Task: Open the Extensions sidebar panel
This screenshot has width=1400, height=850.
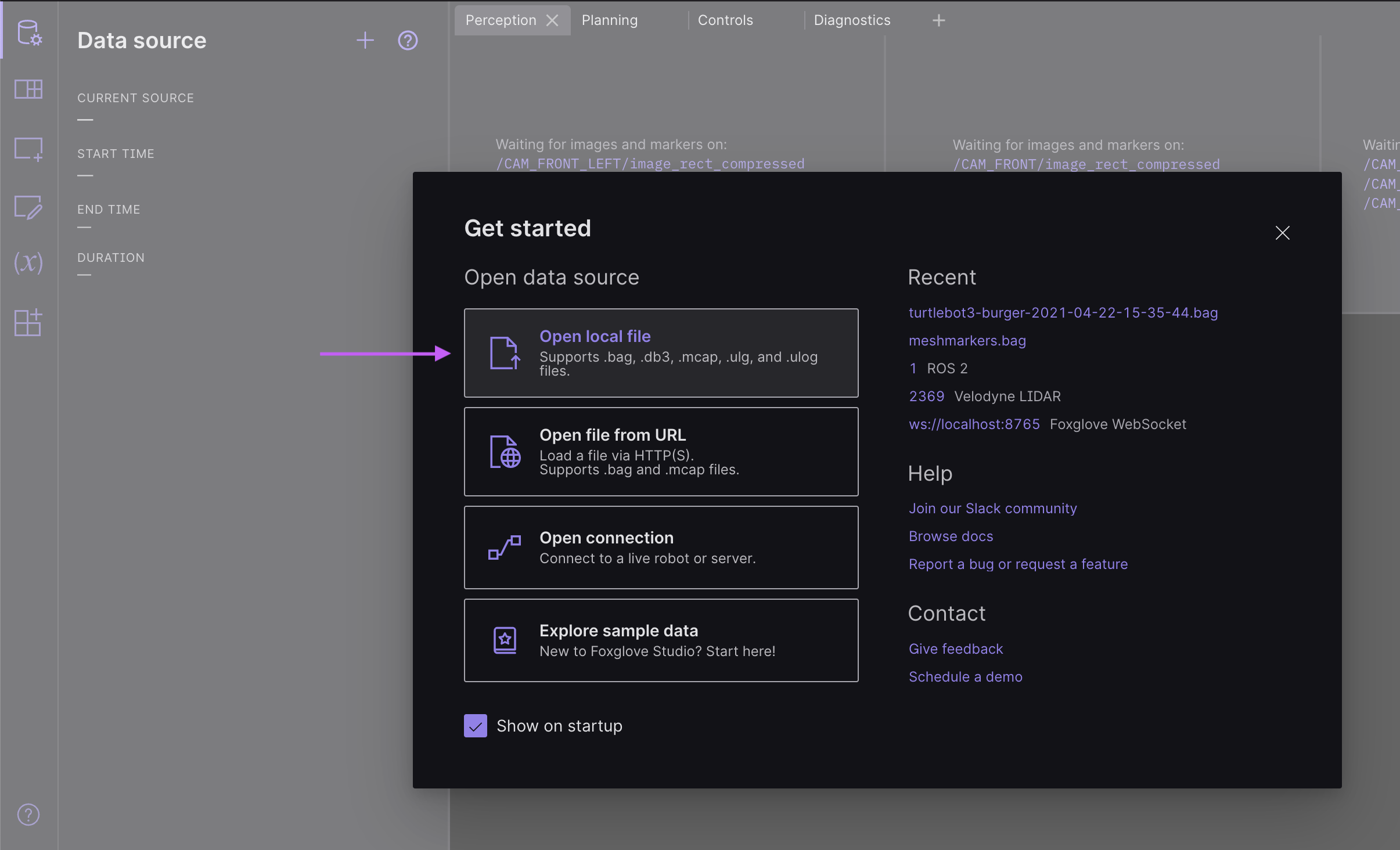Action: coord(28,322)
